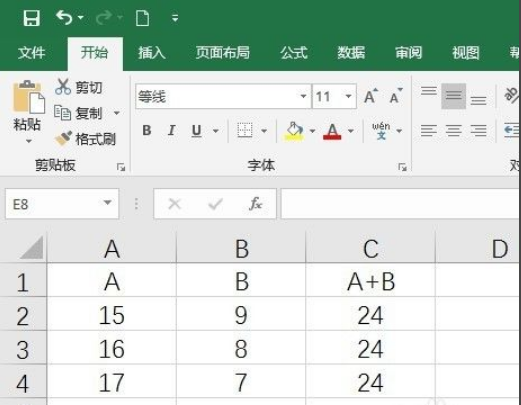This screenshot has height=405, width=521.
Task: Open the font size dropdown arrow
Action: (349, 96)
